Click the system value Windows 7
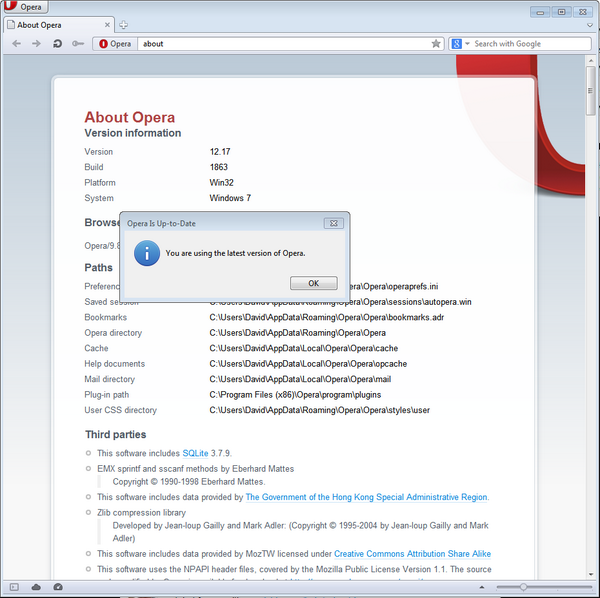Image resolution: width=600 pixels, height=598 pixels. 230,198
